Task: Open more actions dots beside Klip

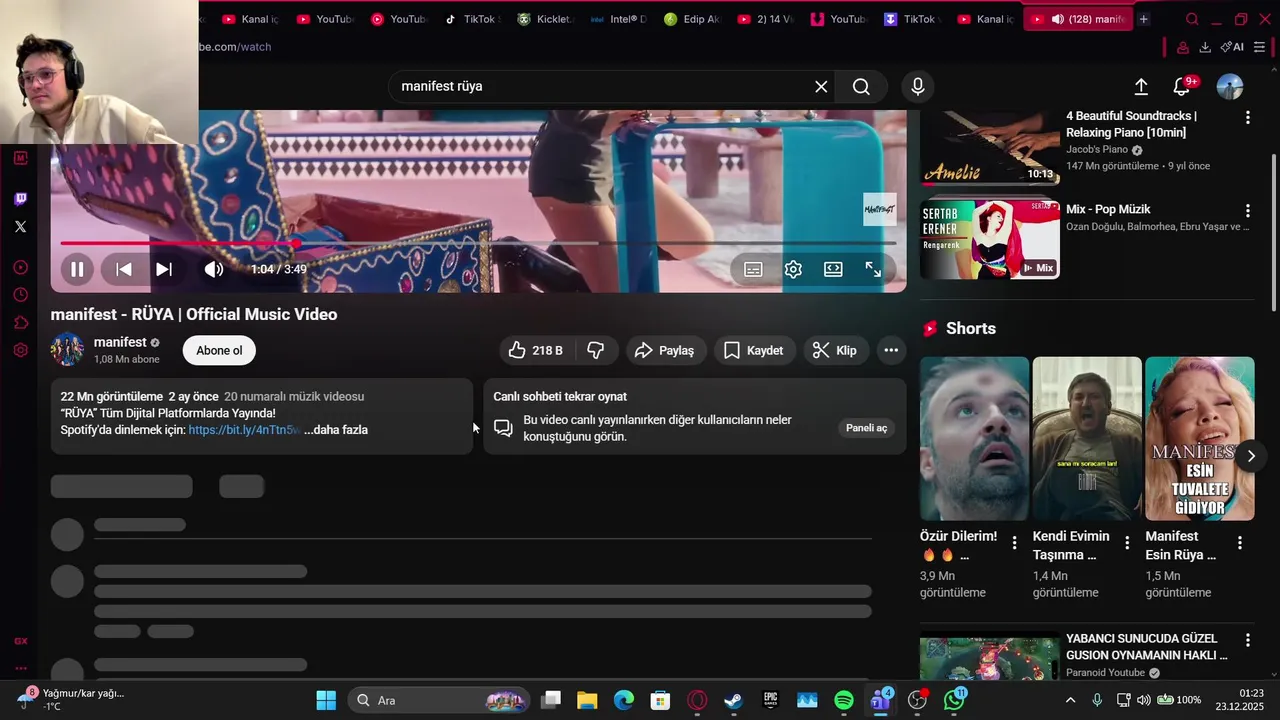Action: [891, 350]
